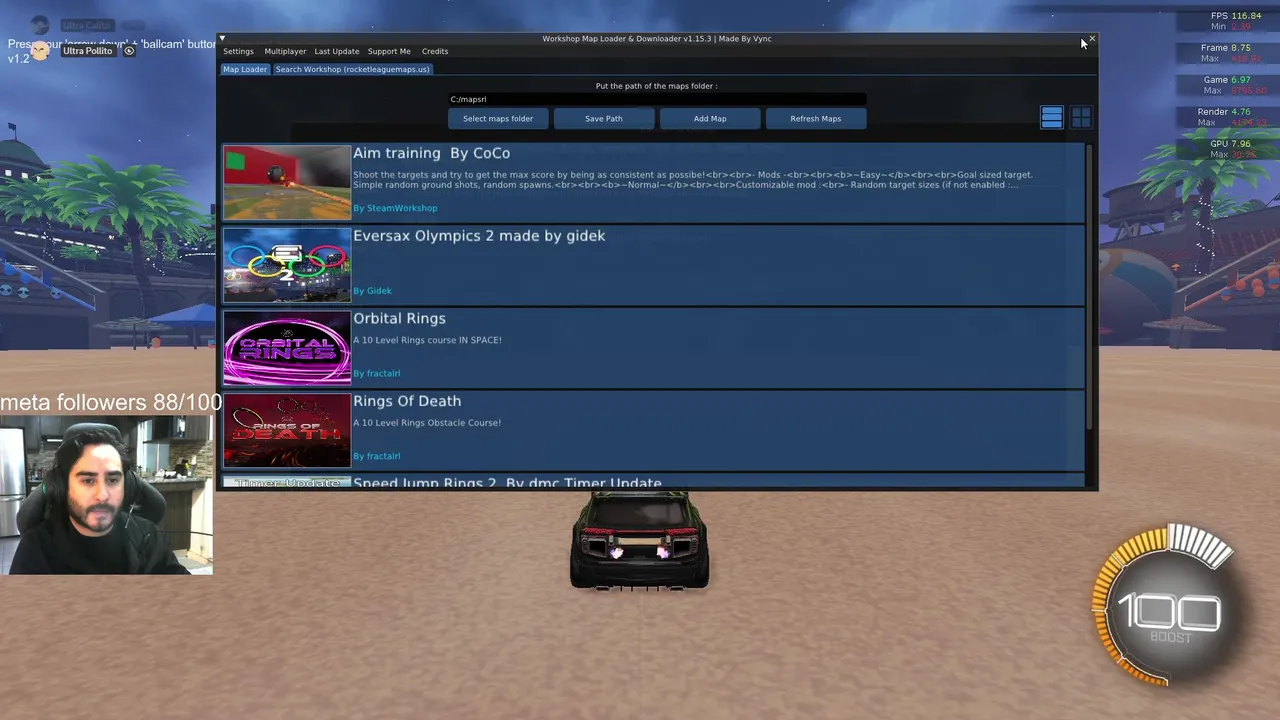1280x720 pixels.
Task: Click the Frame time readout
Action: click(1226, 48)
